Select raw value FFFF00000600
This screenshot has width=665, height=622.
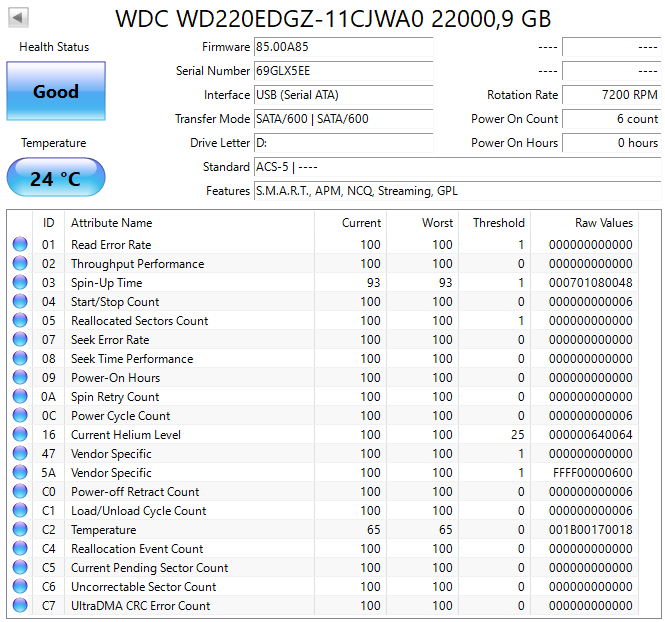point(592,473)
